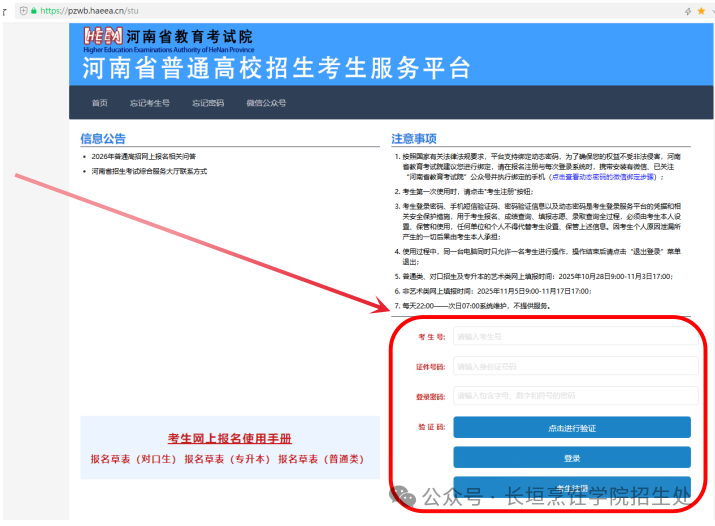This screenshot has height=526, width=715.
Task: Click the shield icon in address bar
Action: coord(22,10)
